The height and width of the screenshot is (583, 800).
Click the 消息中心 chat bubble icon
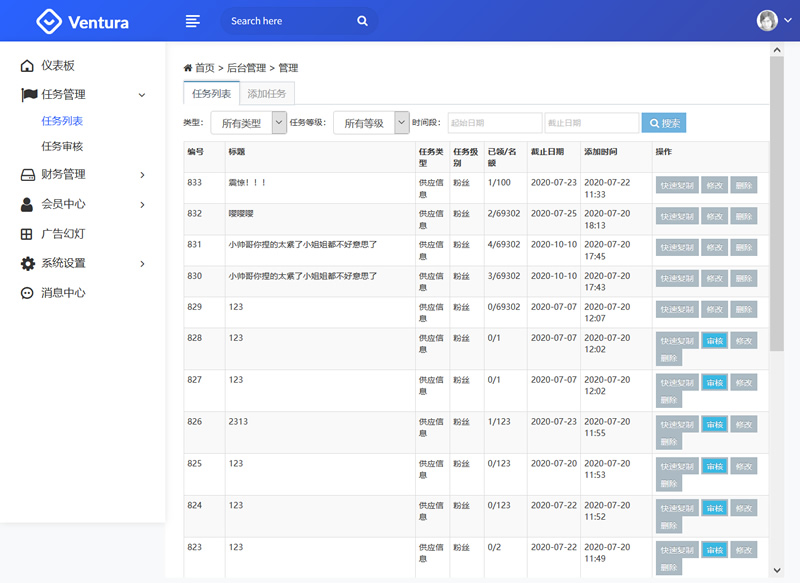tap(27, 293)
